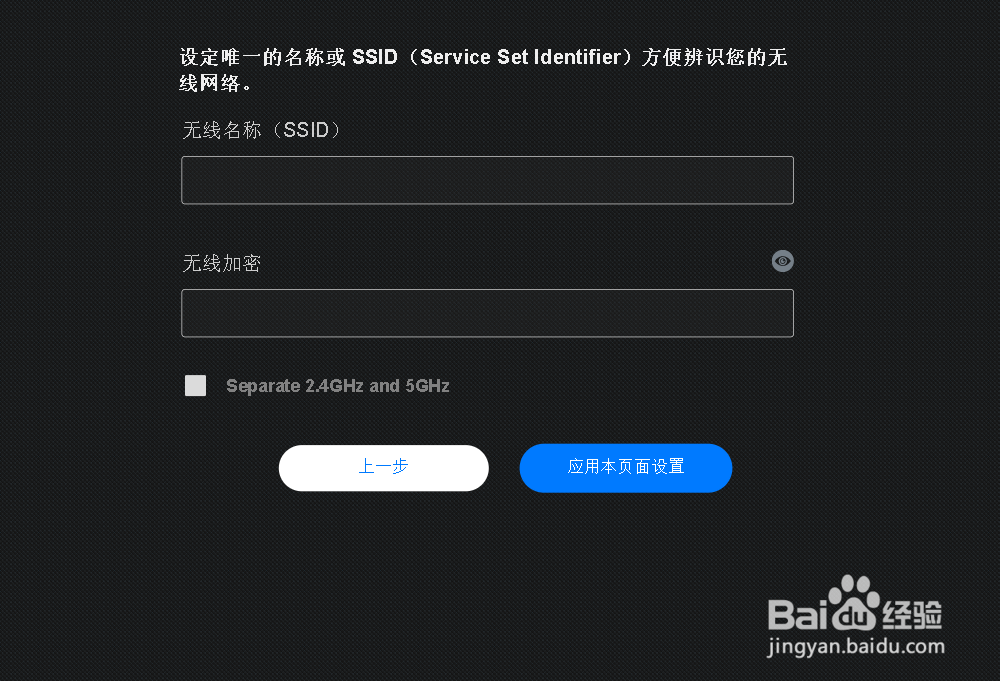Click the '2.4GHz' word beside the checkbox
Image resolution: width=1000 pixels, height=681 pixels.
[x=334, y=386]
